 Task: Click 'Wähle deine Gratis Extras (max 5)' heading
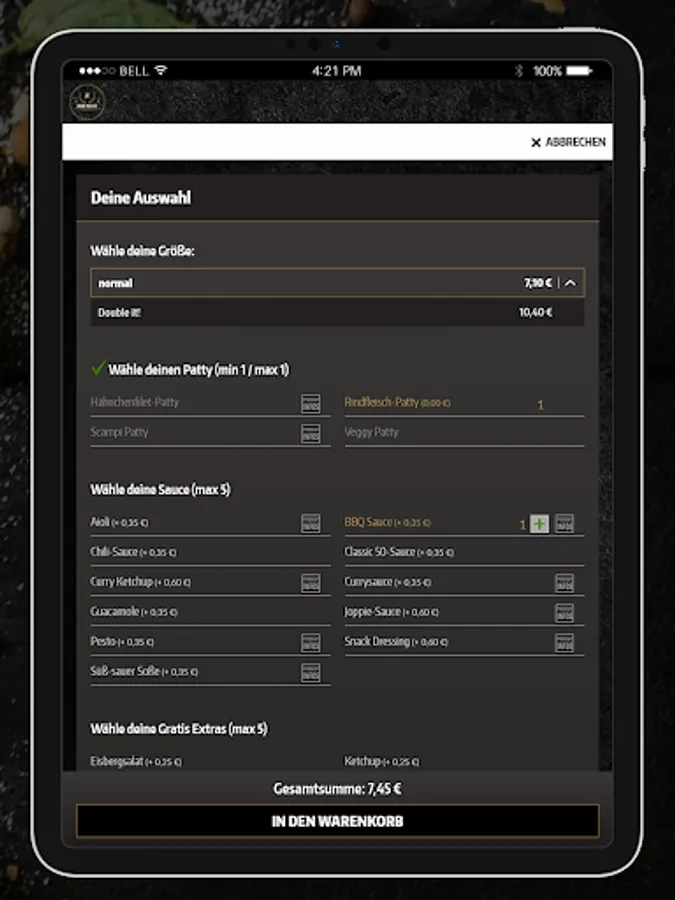pos(179,729)
